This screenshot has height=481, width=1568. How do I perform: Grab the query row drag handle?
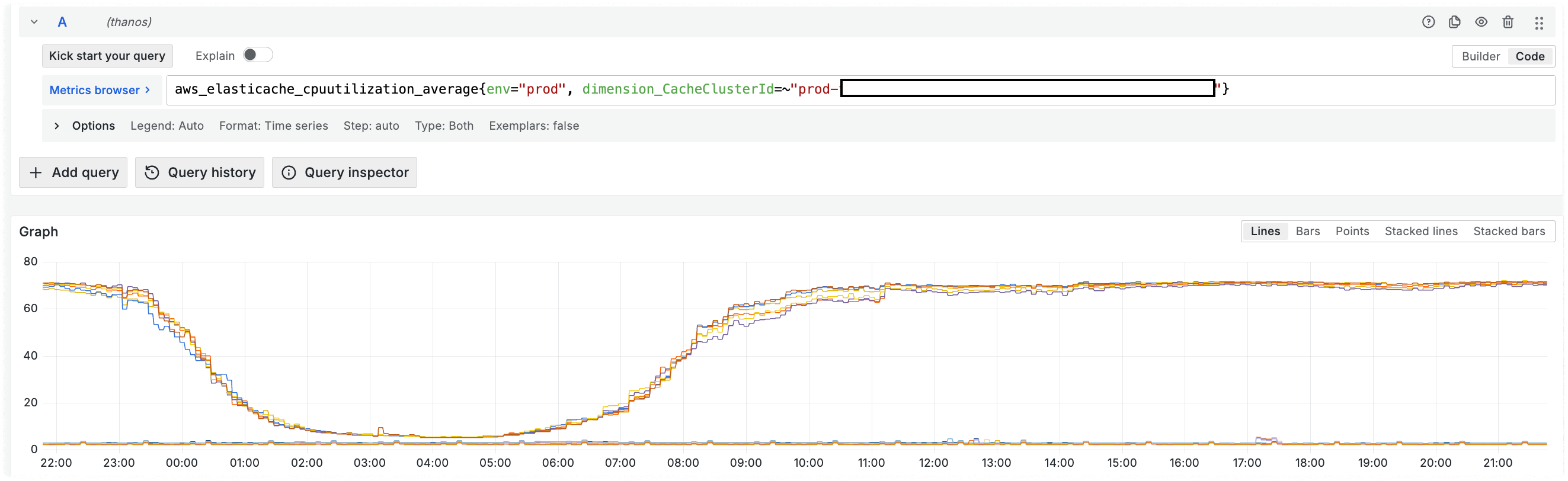click(1539, 23)
